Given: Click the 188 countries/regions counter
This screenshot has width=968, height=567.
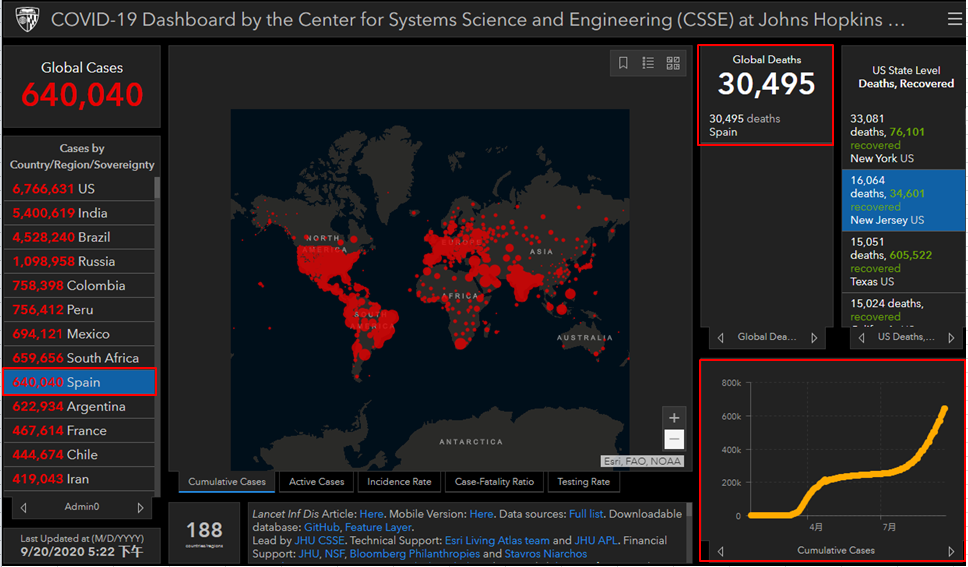Looking at the screenshot, I should click(x=204, y=533).
